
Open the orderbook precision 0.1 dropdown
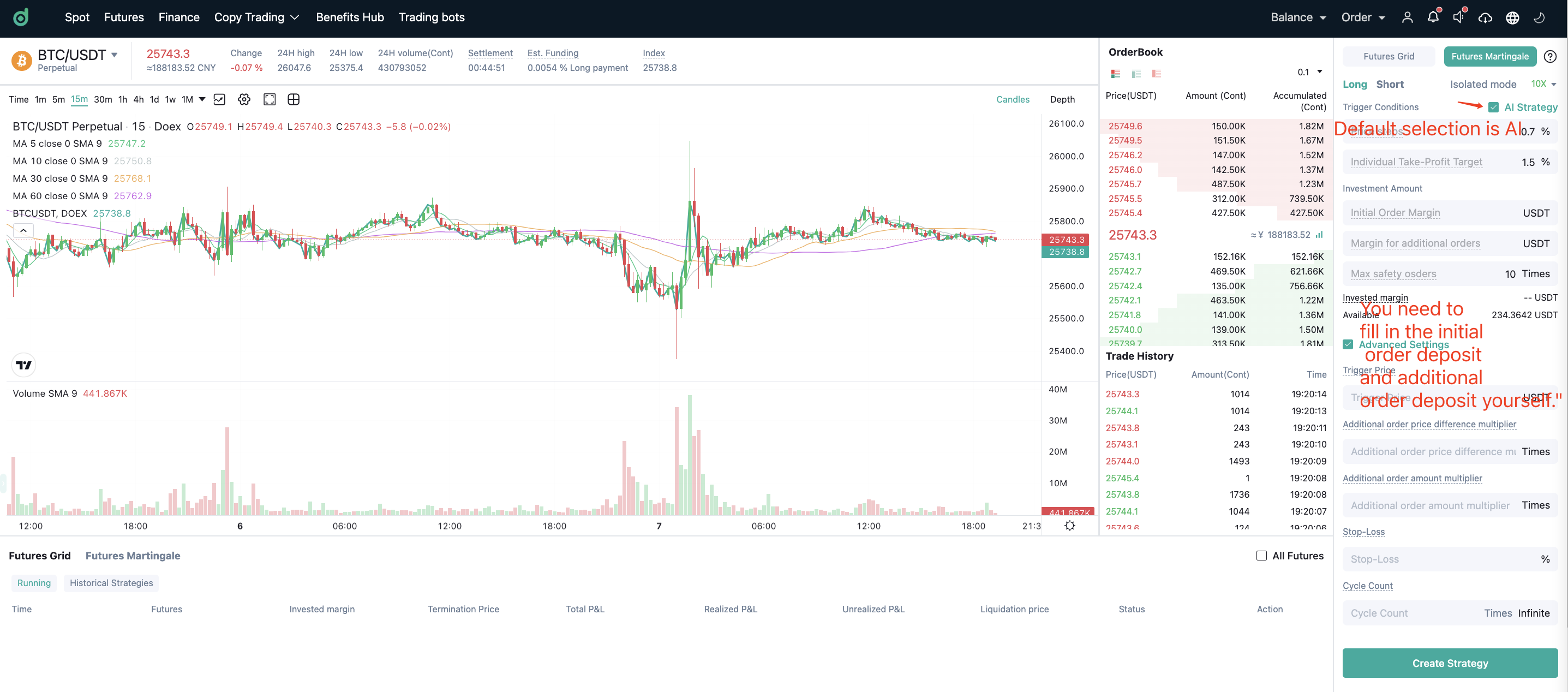point(1309,72)
